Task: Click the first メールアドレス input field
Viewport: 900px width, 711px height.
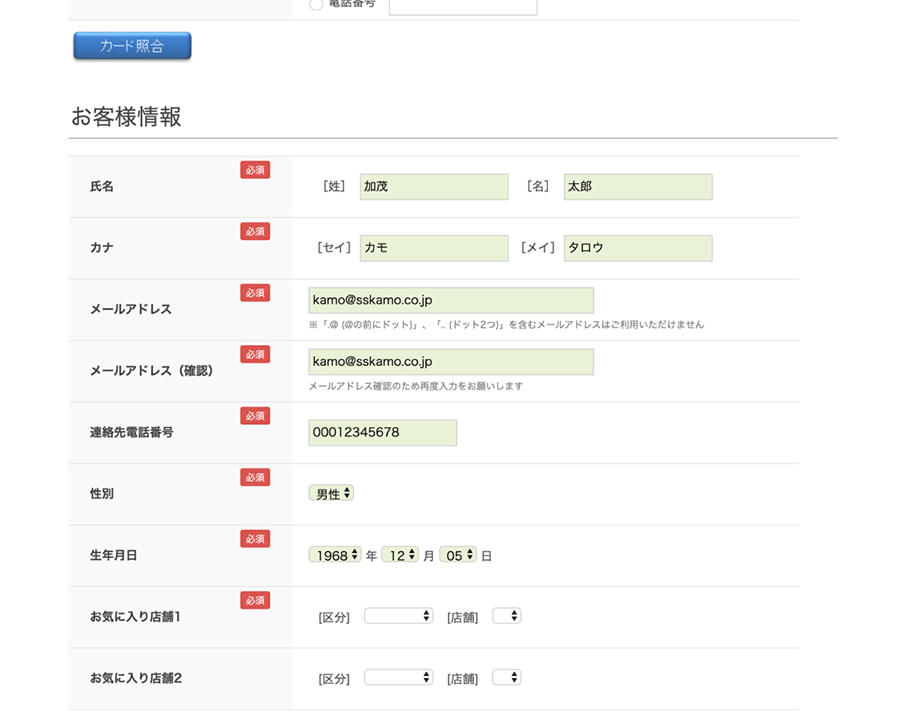Action: click(451, 301)
